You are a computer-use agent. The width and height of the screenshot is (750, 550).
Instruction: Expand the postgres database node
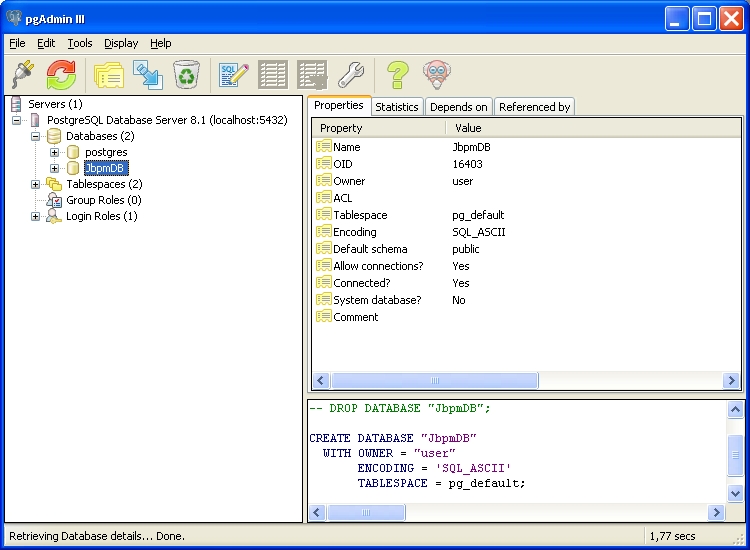55,152
